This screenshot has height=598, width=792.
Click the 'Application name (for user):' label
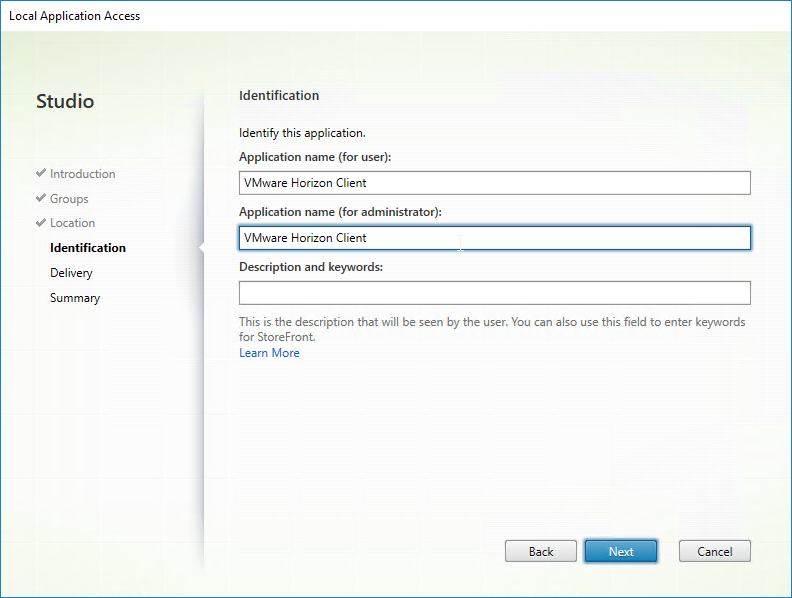pos(315,157)
